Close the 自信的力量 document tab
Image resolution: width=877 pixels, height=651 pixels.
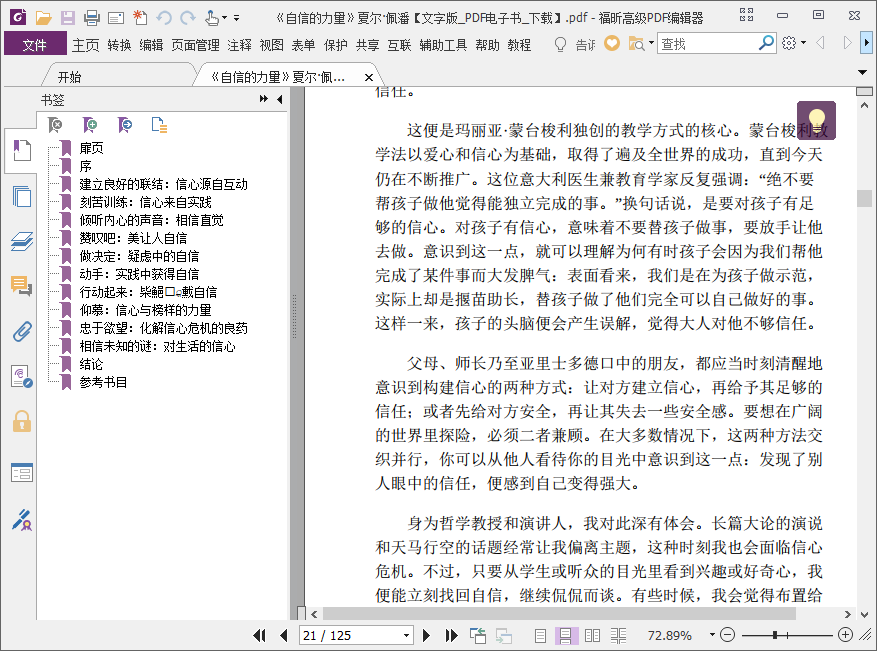pyautogui.click(x=369, y=78)
